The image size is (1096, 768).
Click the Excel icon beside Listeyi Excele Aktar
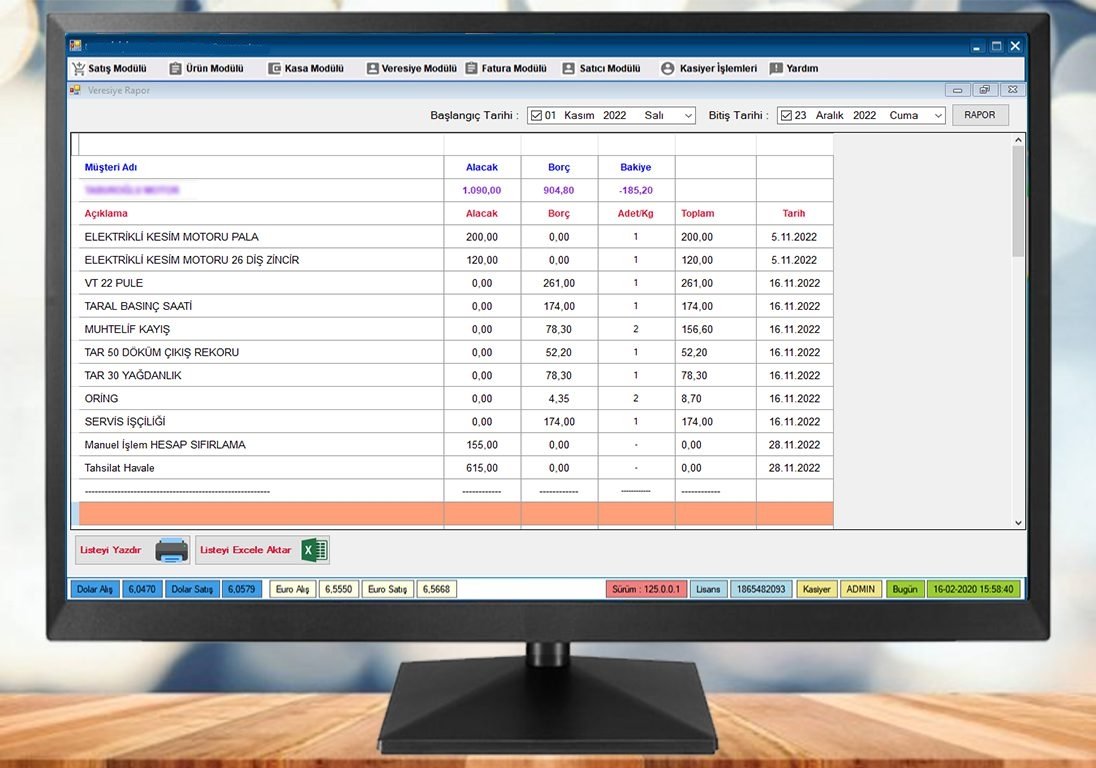tap(315, 551)
